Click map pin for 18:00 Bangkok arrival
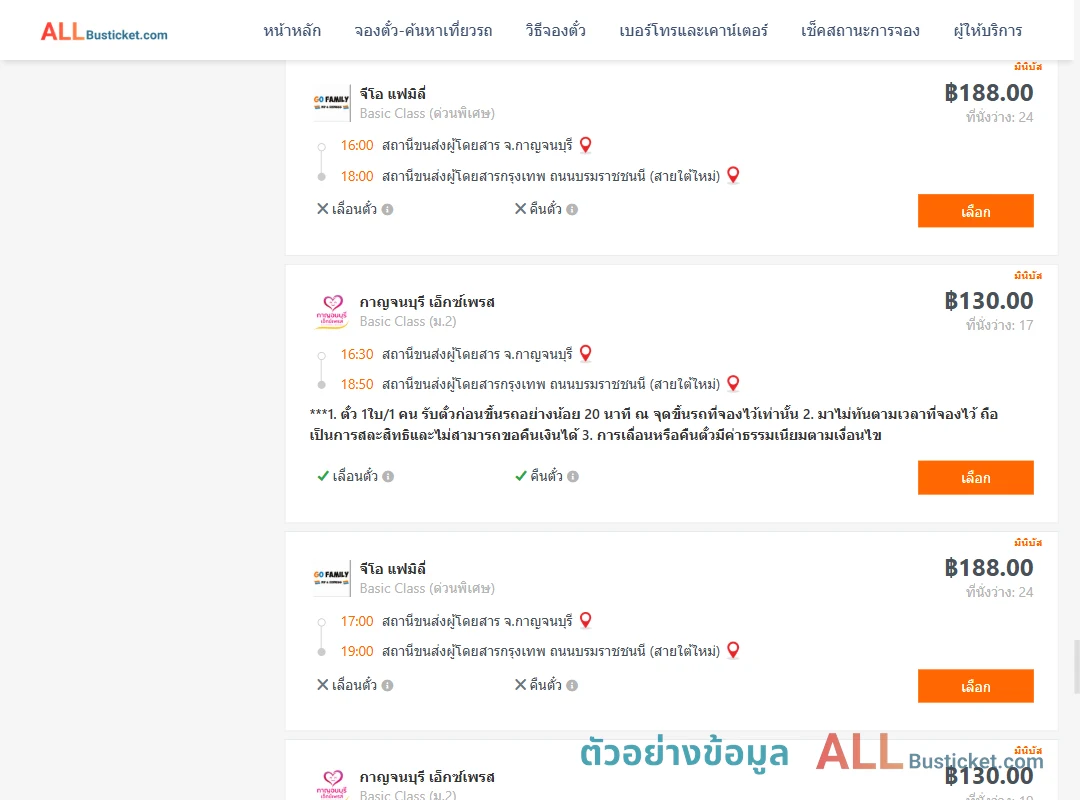This screenshot has height=800, width=1080. point(733,175)
